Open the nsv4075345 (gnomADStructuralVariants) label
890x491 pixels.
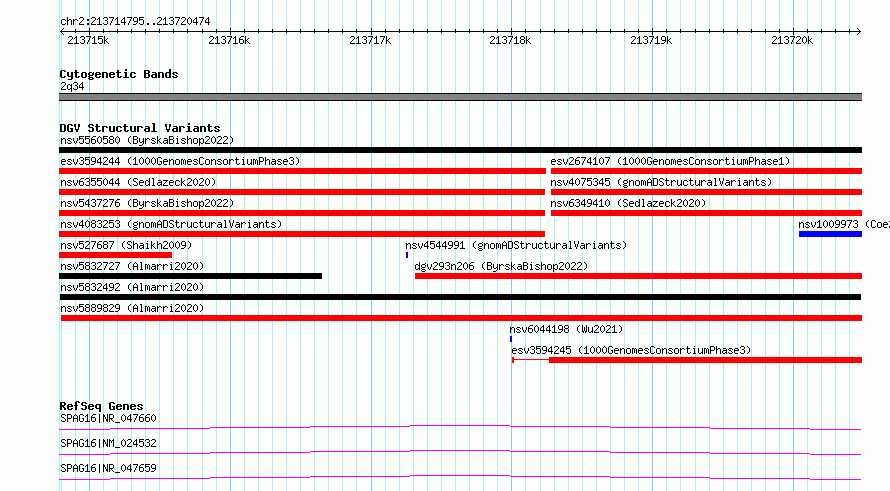click(x=661, y=182)
